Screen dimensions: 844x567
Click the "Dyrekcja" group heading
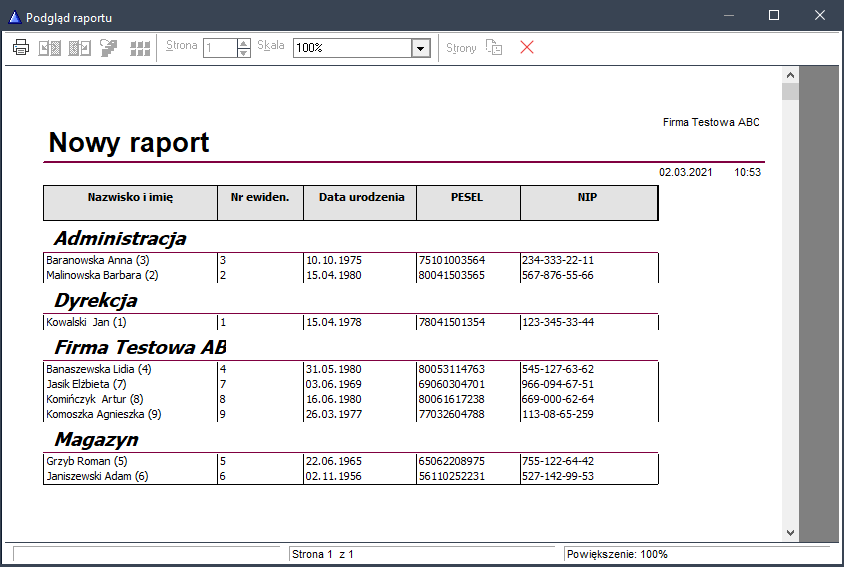pyautogui.click(x=96, y=300)
